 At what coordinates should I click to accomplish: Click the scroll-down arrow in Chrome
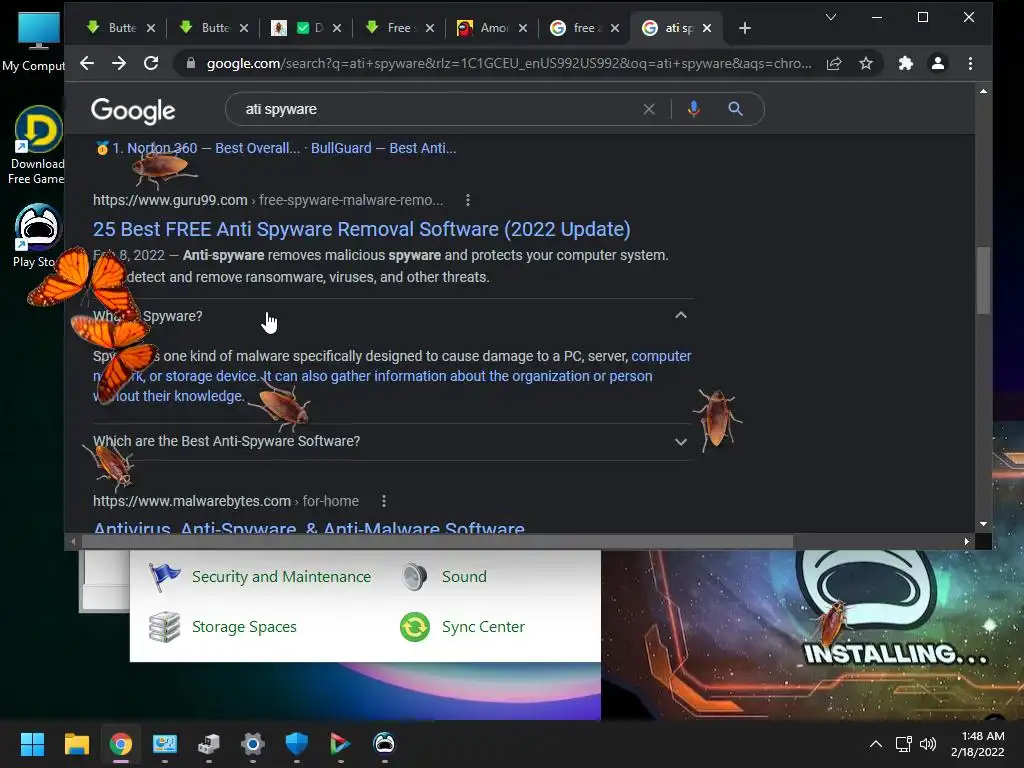click(x=983, y=524)
